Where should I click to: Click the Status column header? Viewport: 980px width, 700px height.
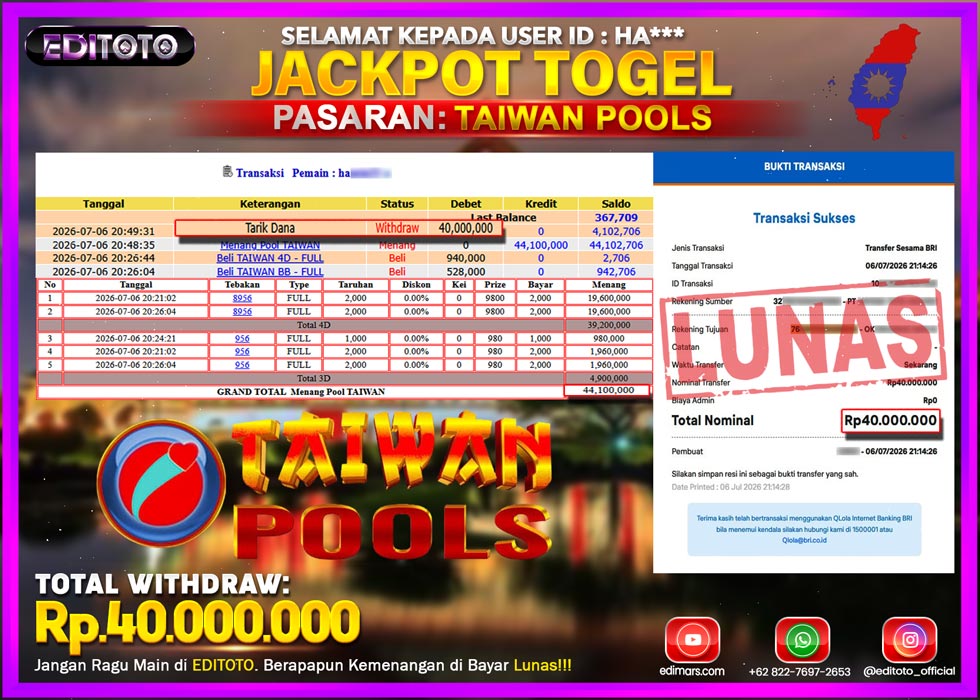(x=398, y=204)
